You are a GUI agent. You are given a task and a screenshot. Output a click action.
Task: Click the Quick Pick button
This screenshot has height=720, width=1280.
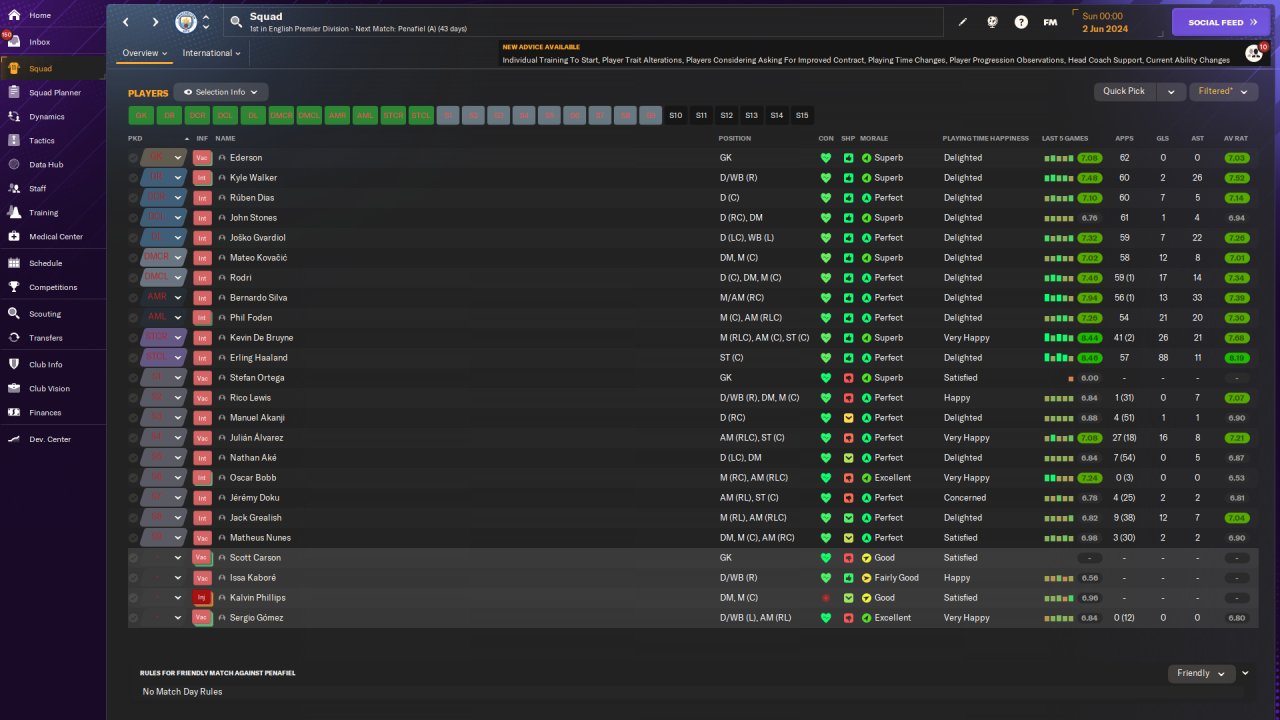pos(1124,91)
